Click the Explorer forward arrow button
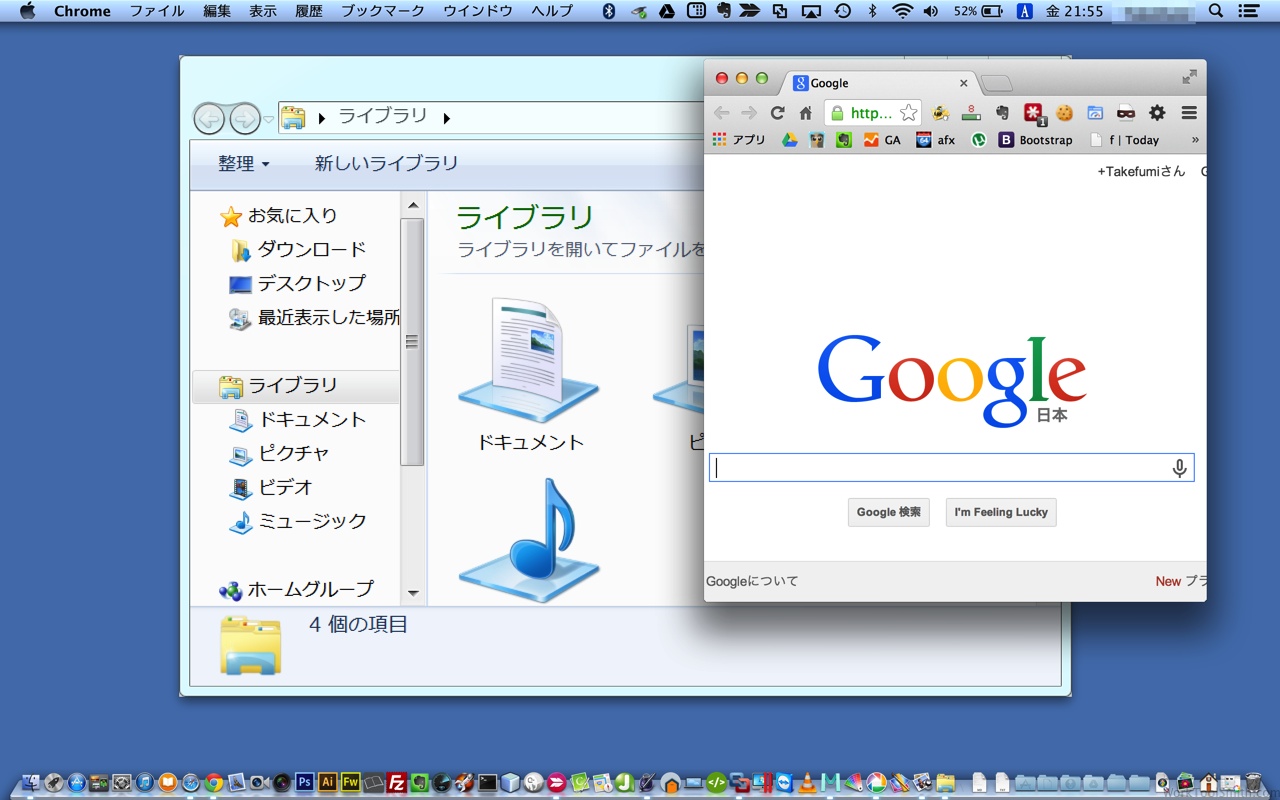The image size is (1280, 800). [x=245, y=118]
